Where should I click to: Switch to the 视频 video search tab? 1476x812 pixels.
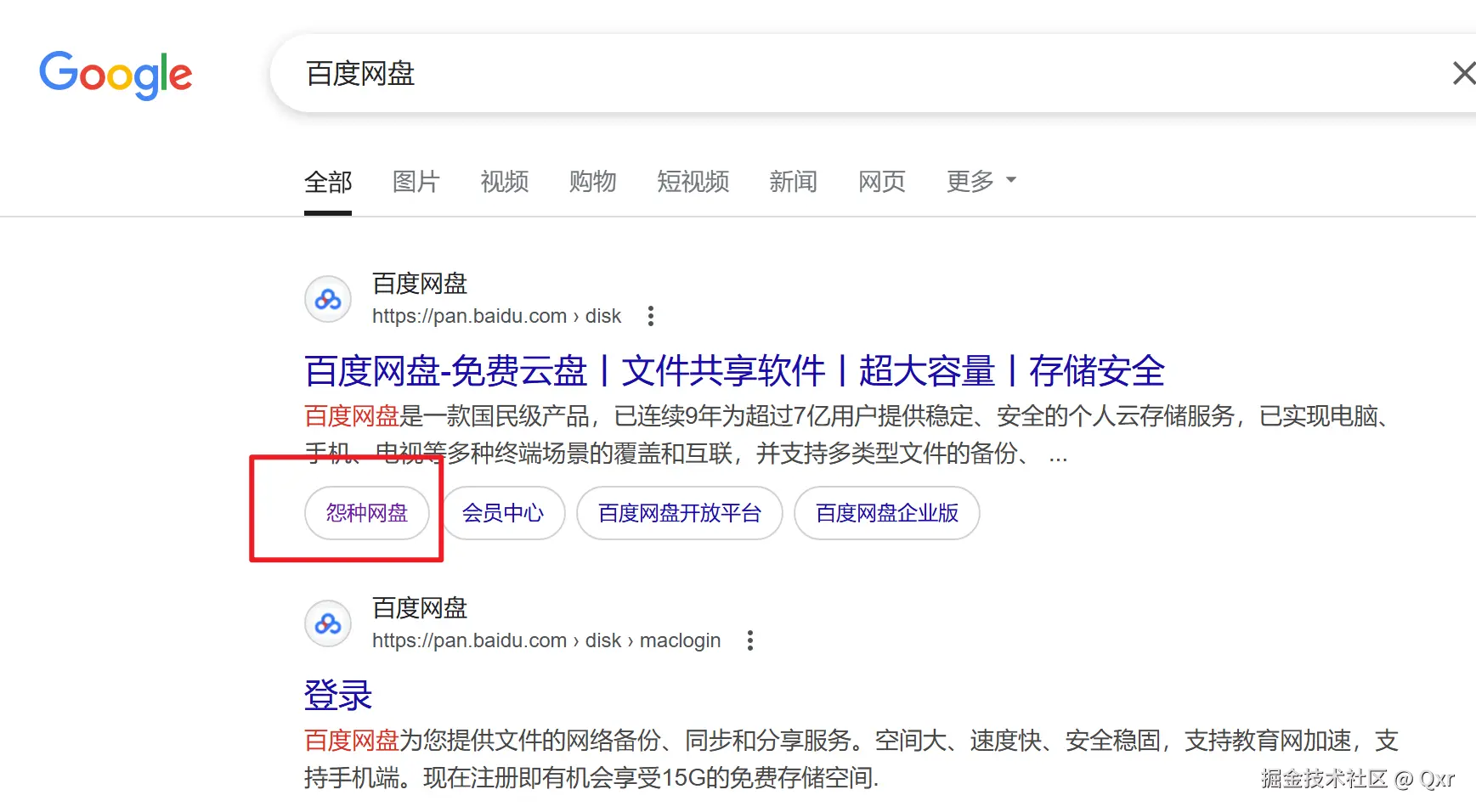click(504, 182)
